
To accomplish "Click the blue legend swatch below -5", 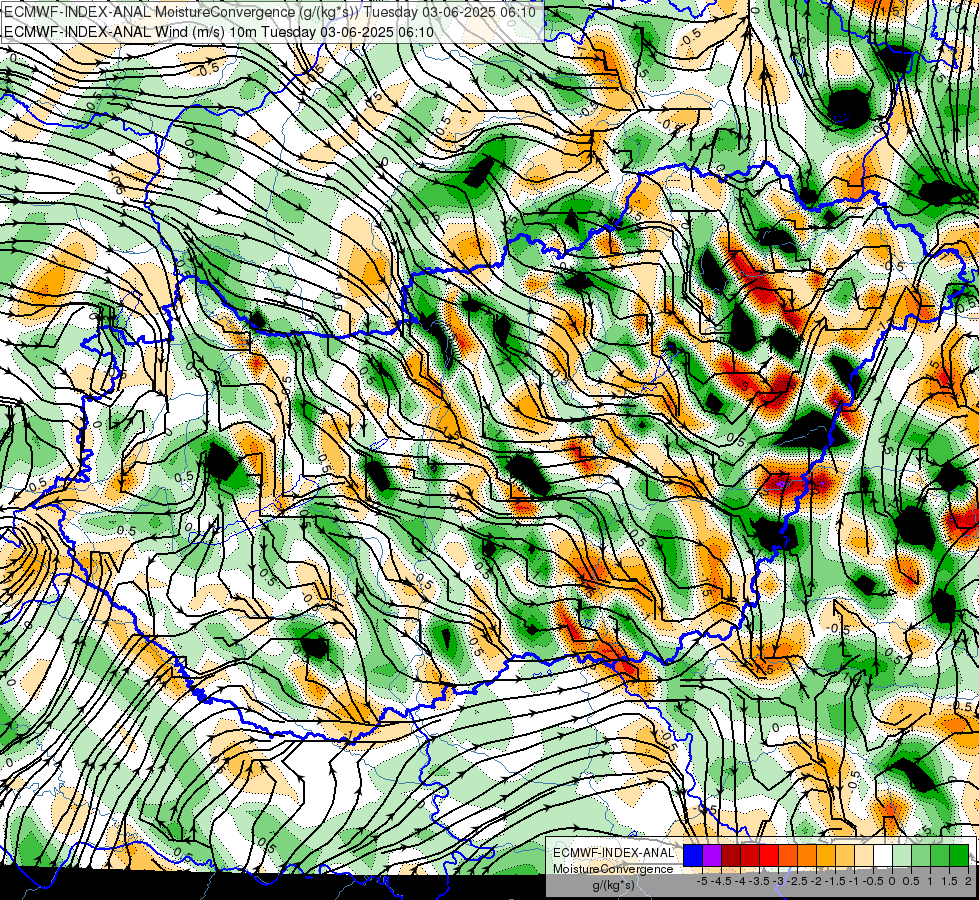I will (x=693, y=855).
